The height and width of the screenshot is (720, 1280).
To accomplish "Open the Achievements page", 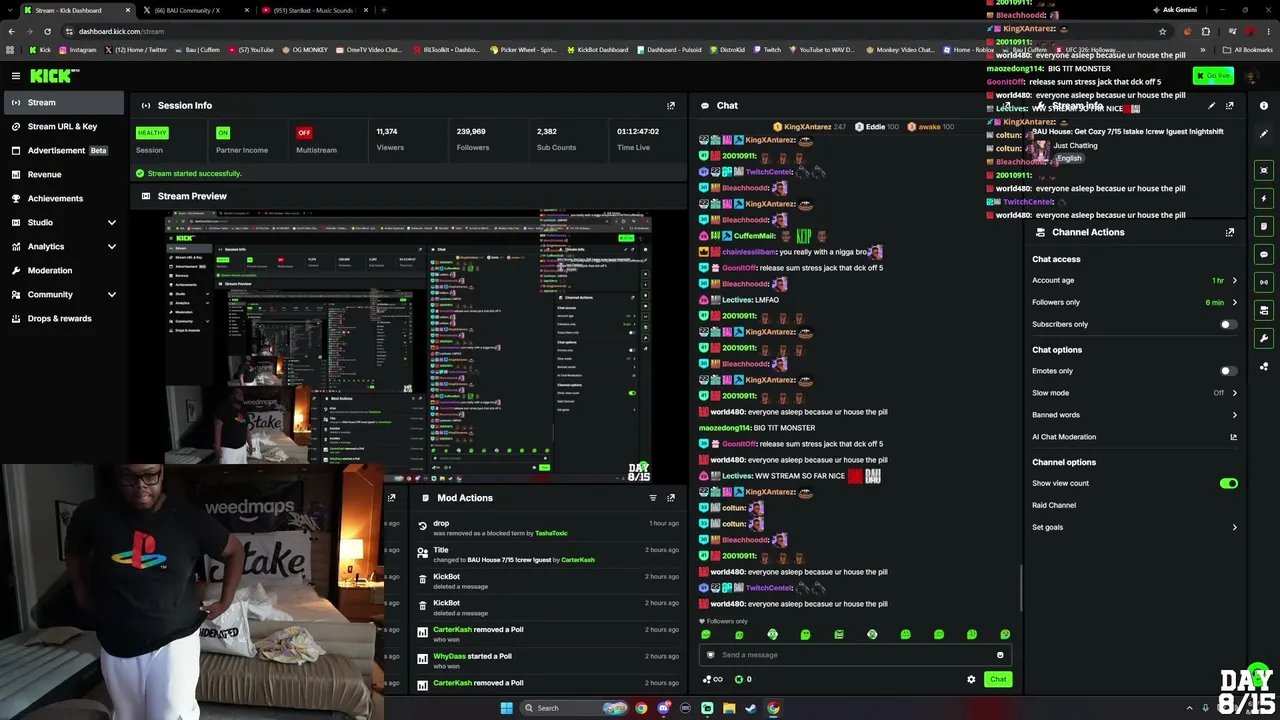I will tap(64, 198).
